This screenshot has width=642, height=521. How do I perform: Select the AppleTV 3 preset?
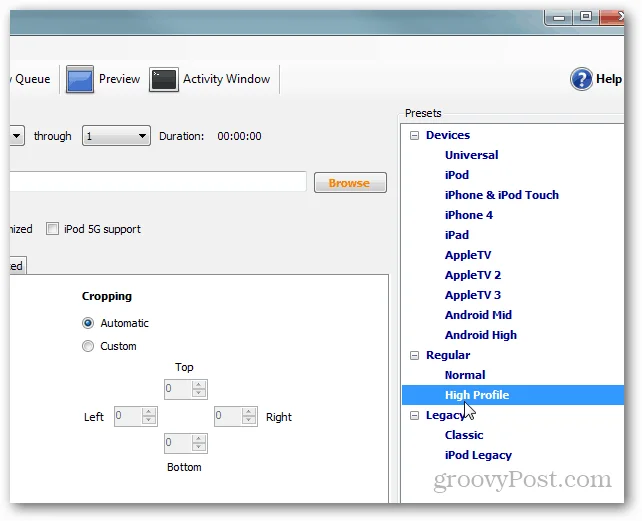tap(473, 295)
